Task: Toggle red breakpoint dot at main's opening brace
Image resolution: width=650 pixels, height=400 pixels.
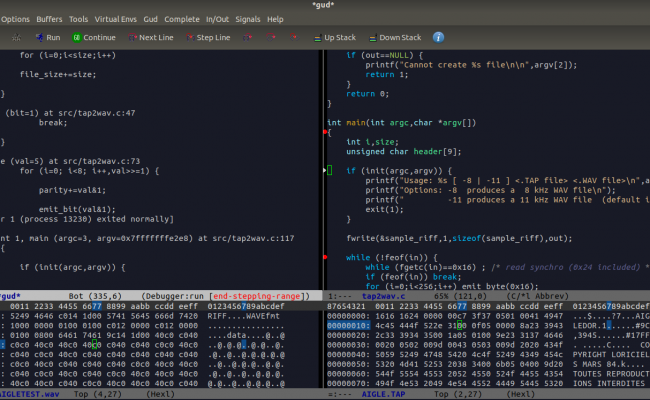Action: click(325, 132)
